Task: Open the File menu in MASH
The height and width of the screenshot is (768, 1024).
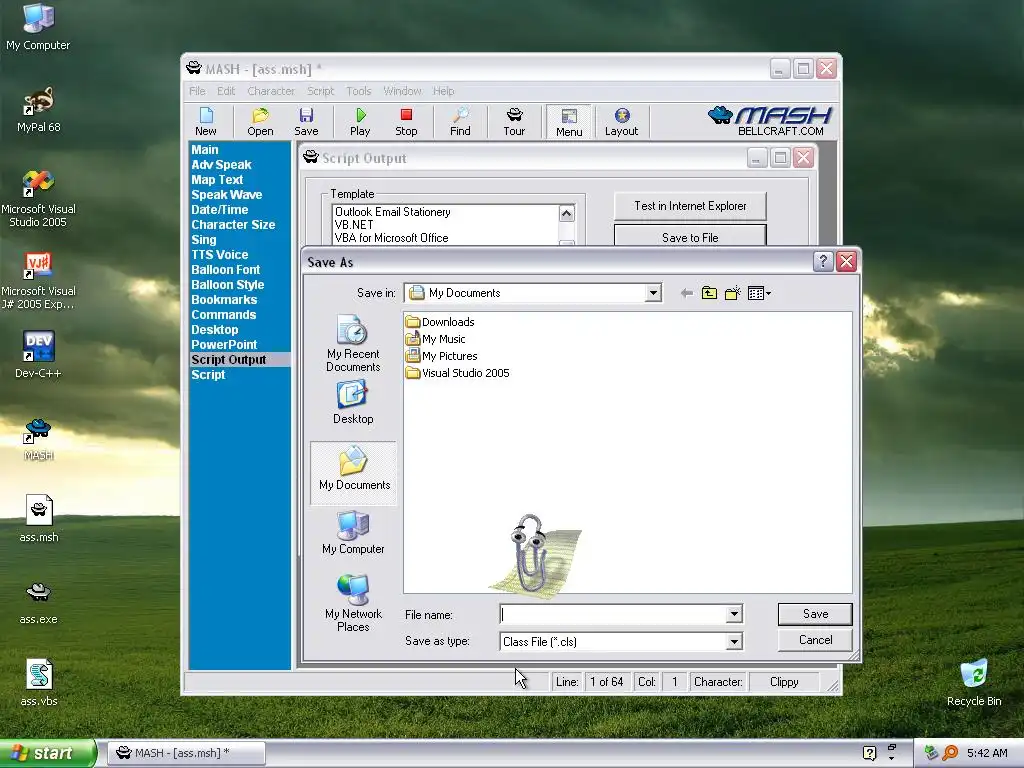Action: [197, 91]
